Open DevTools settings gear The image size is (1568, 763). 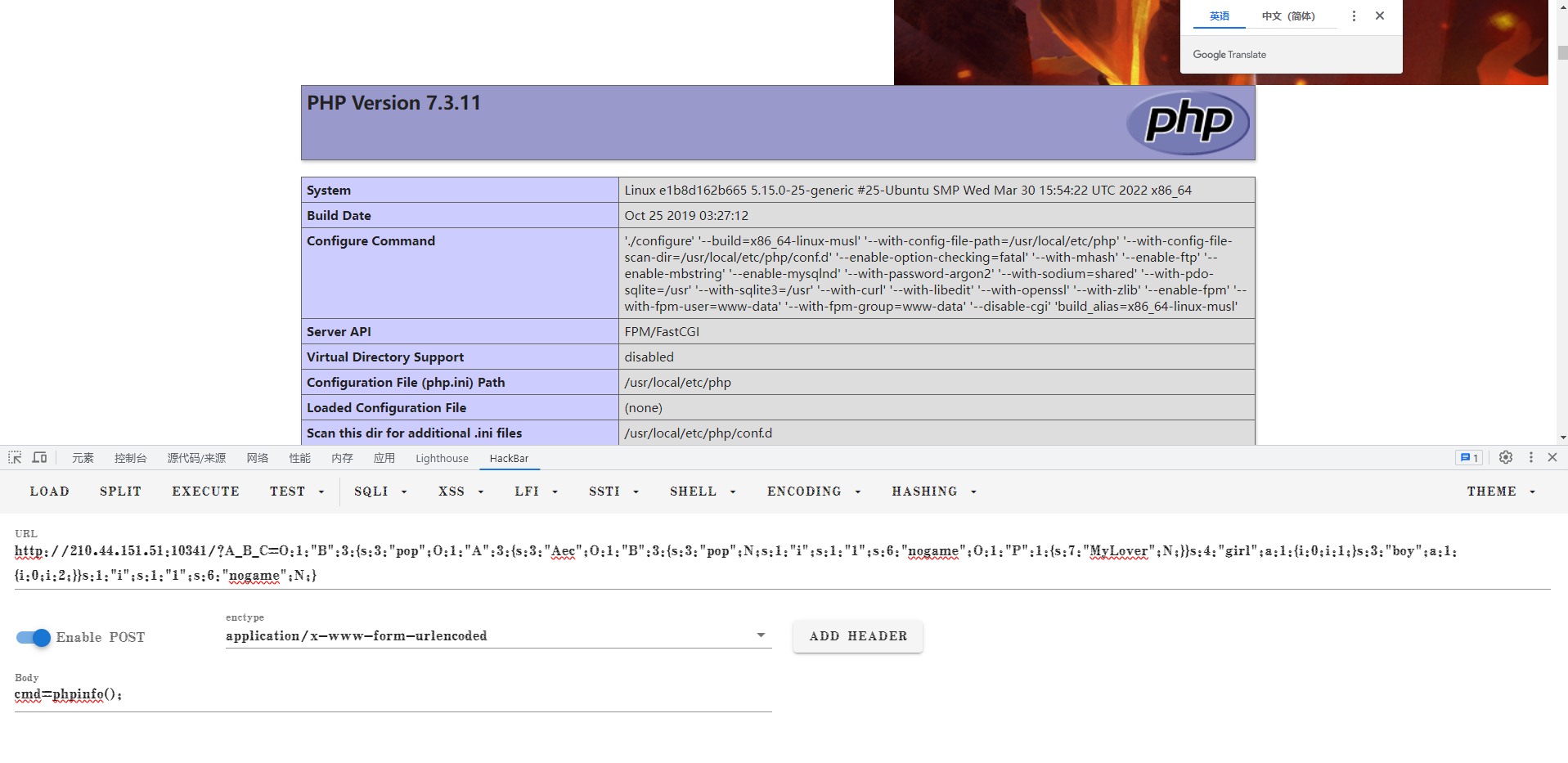click(1505, 458)
